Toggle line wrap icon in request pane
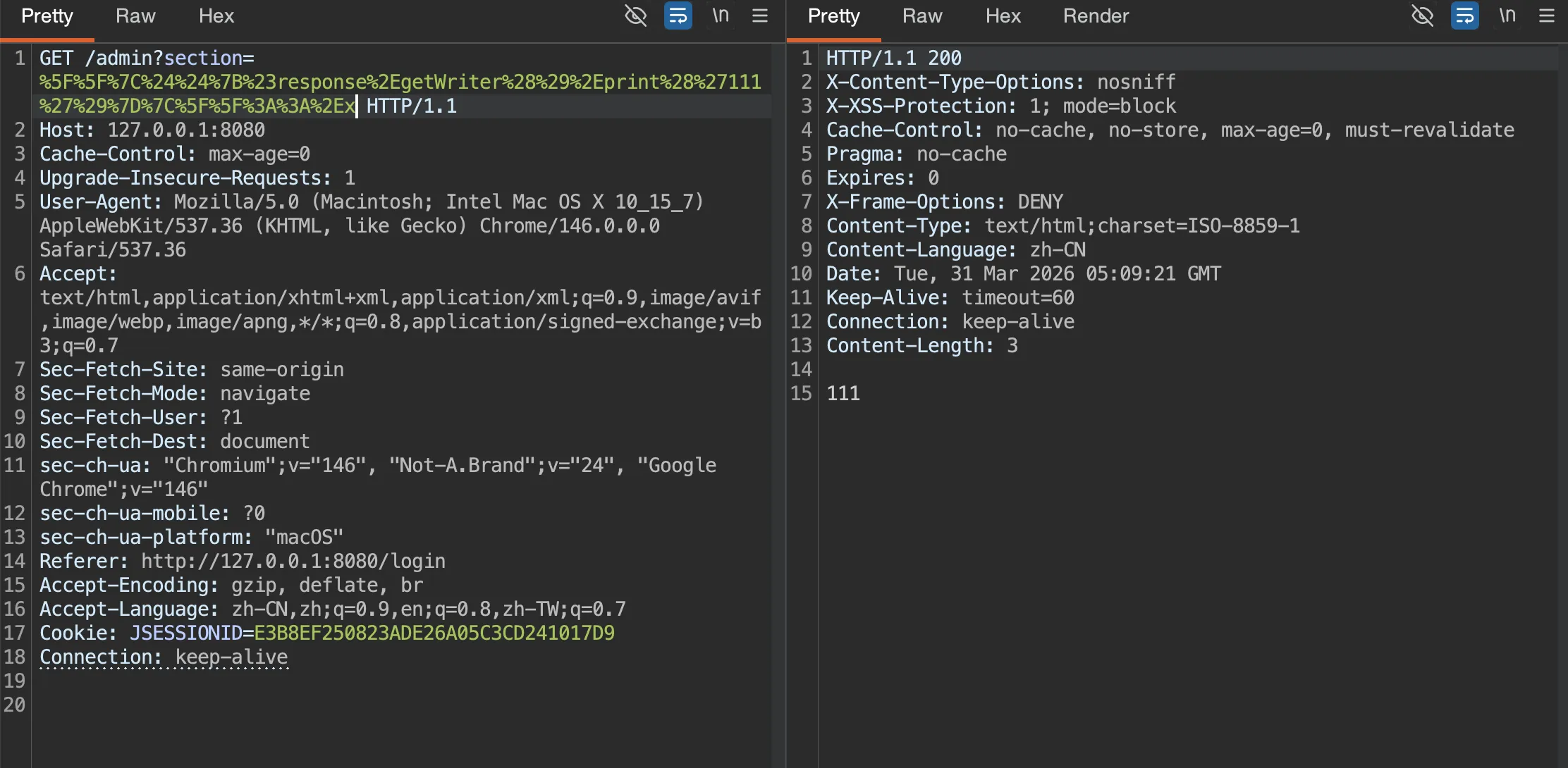 pos(678,16)
